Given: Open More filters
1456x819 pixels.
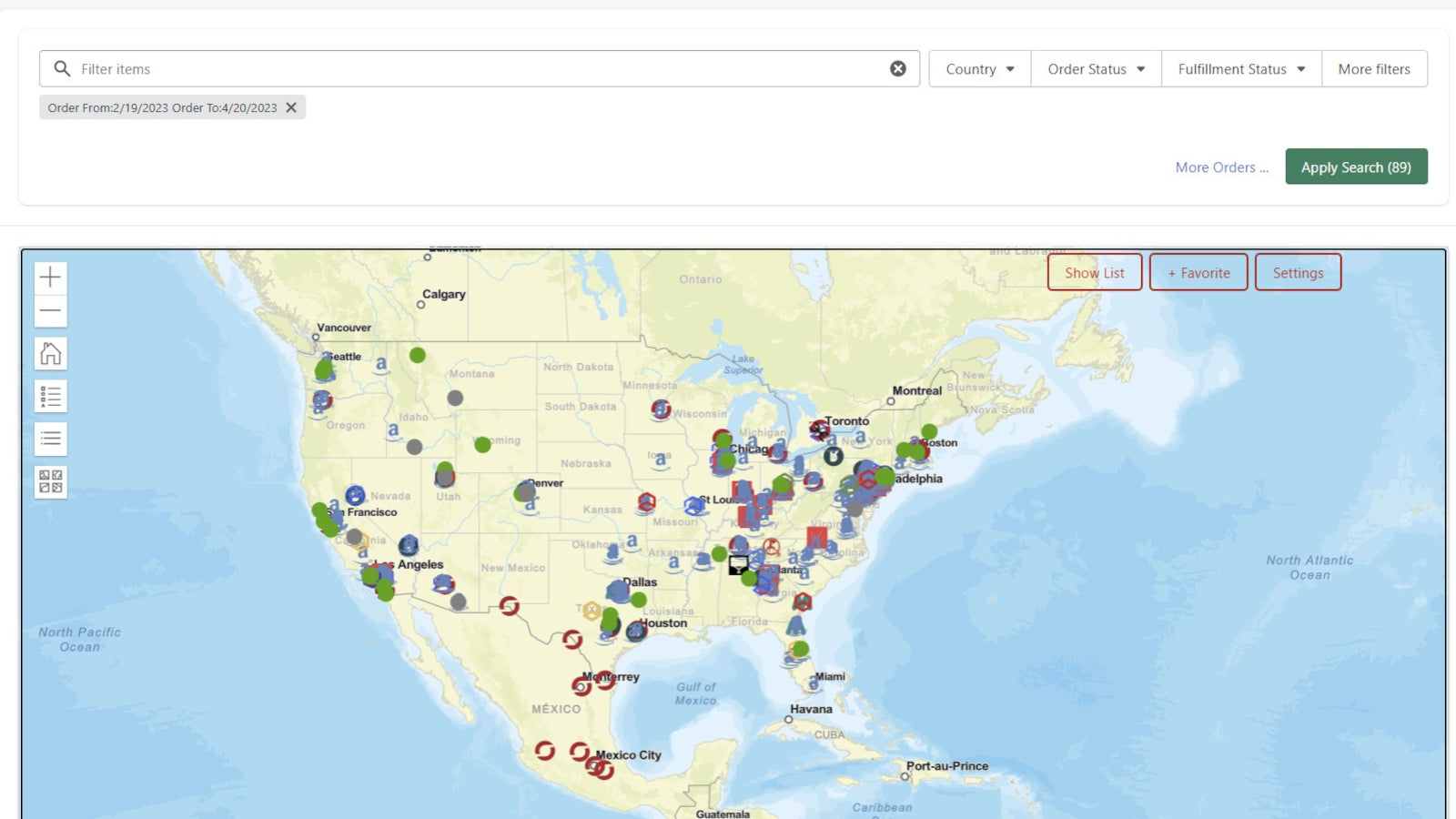Looking at the screenshot, I should (1374, 68).
